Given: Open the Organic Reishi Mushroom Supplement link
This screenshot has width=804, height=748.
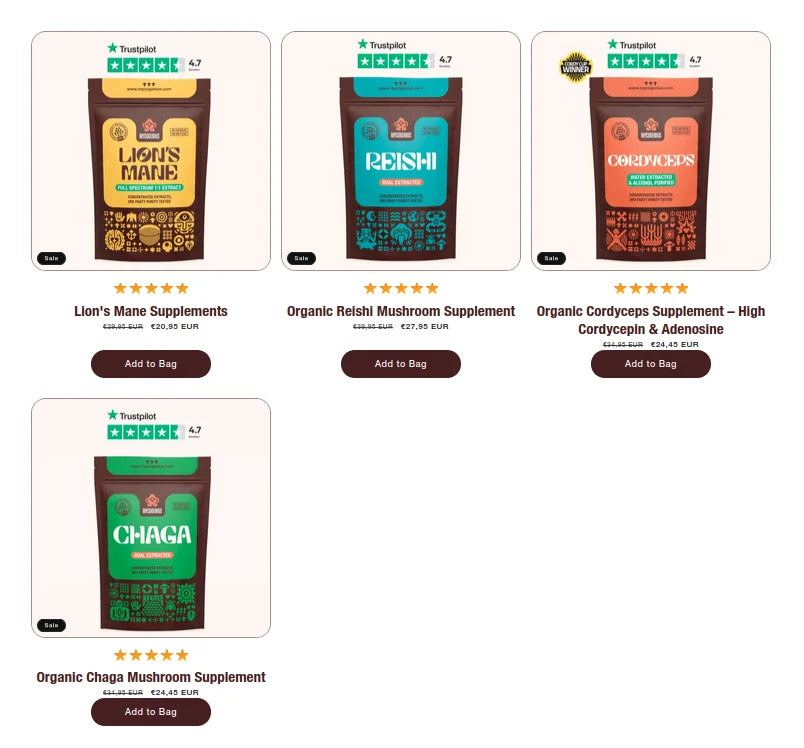Looking at the screenshot, I should [400, 311].
